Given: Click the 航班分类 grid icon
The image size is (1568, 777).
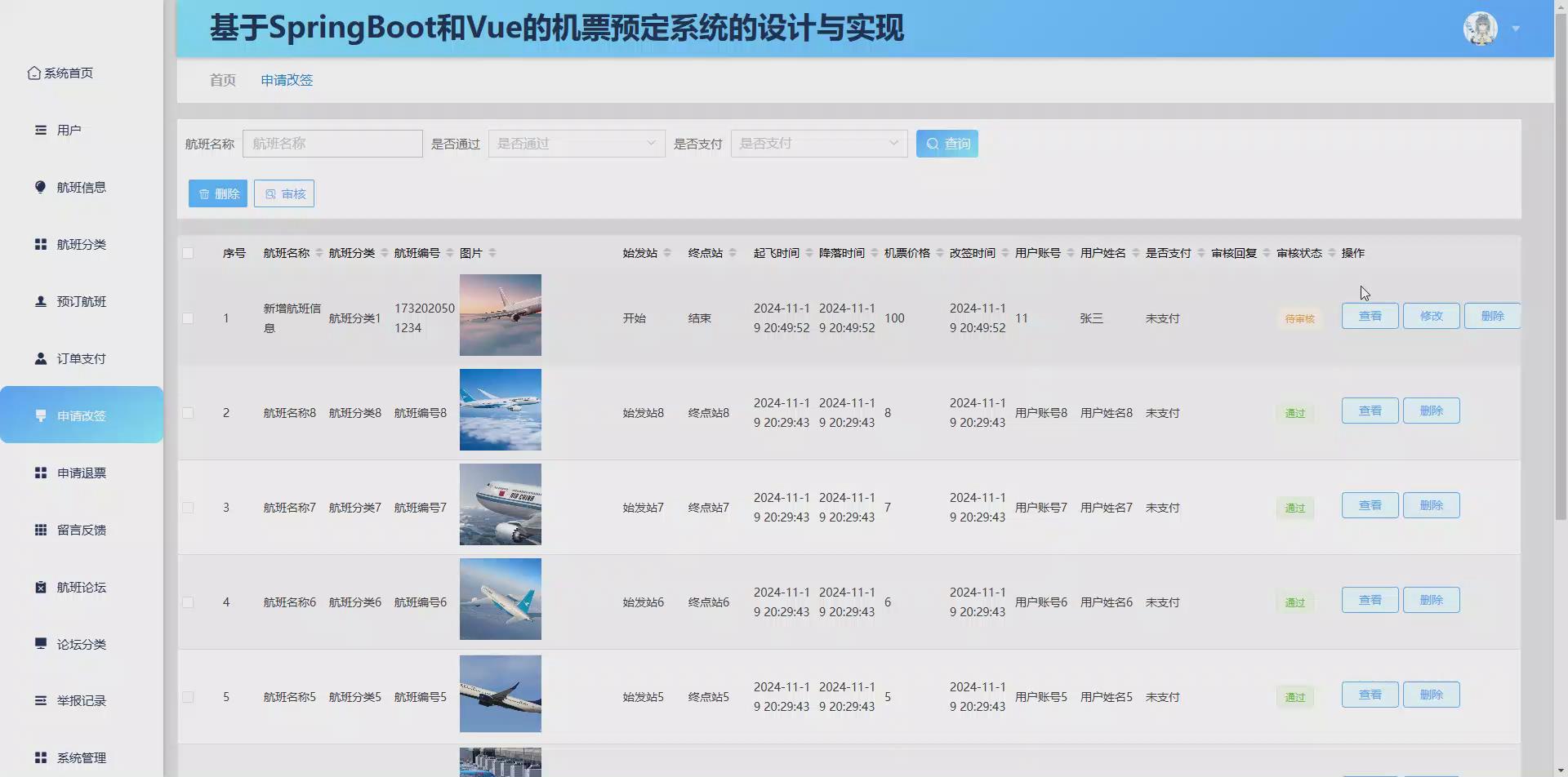Looking at the screenshot, I should 40,244.
